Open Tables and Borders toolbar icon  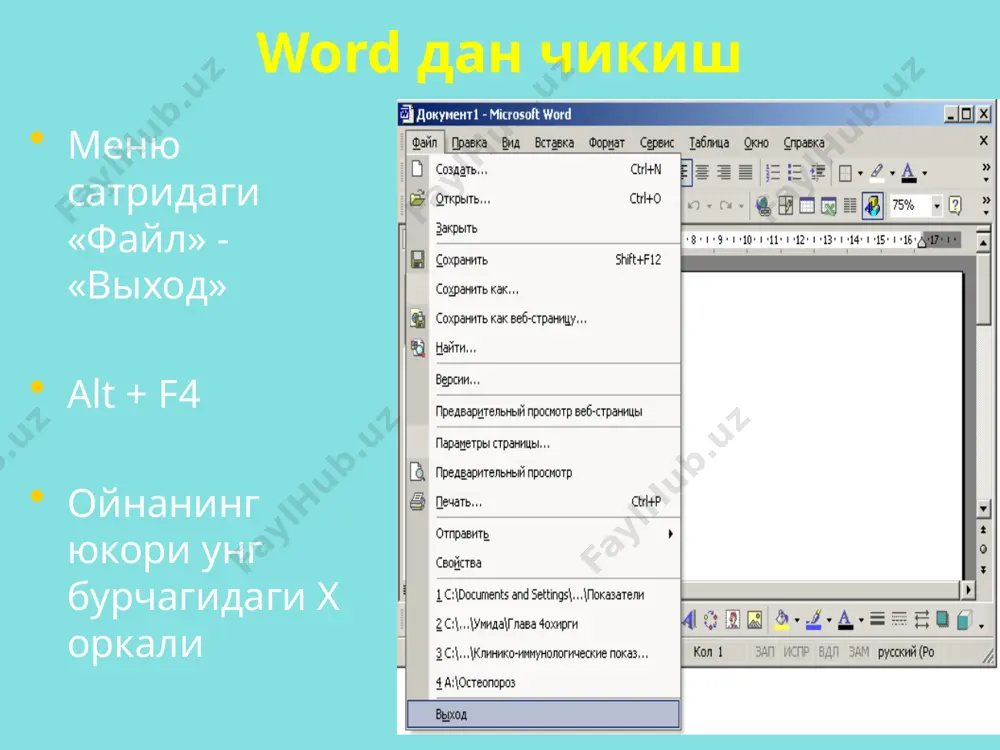click(786, 205)
